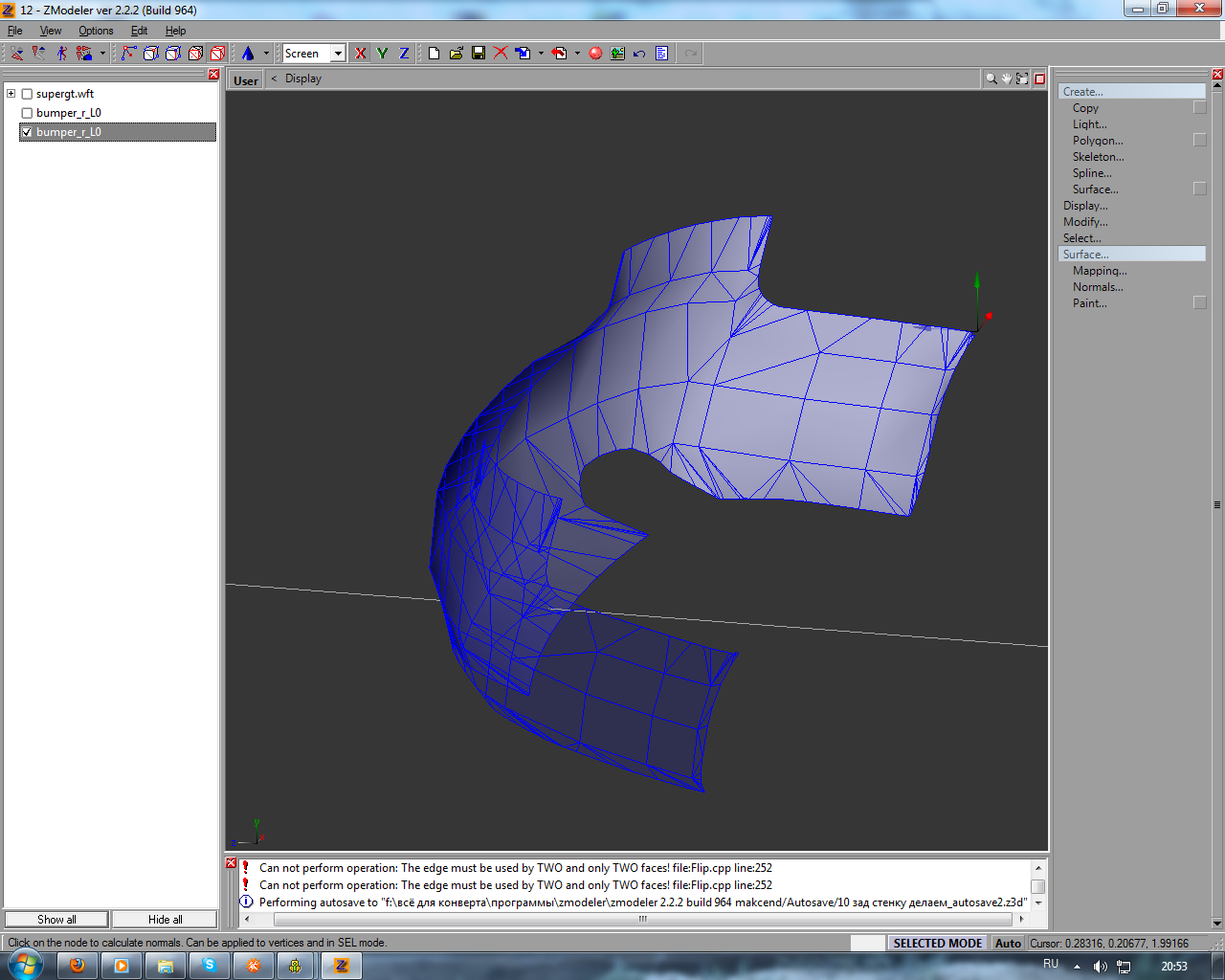The width and height of the screenshot is (1225, 980).
Task: Click the second selection tool icon with red flag
Action: coord(39,54)
